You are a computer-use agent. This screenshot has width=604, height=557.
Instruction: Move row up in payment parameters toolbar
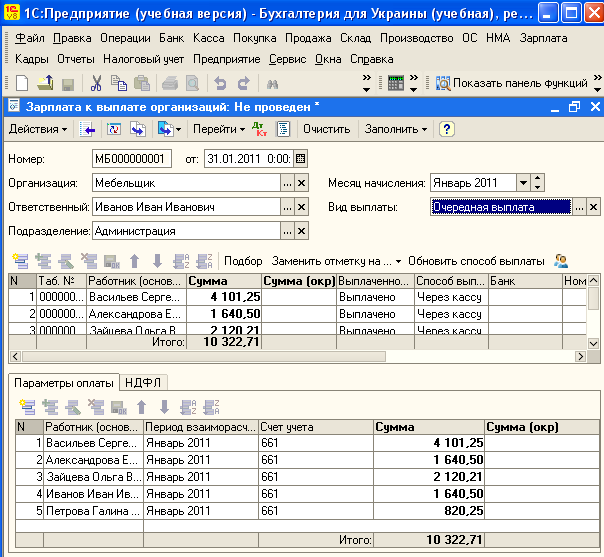point(142,407)
